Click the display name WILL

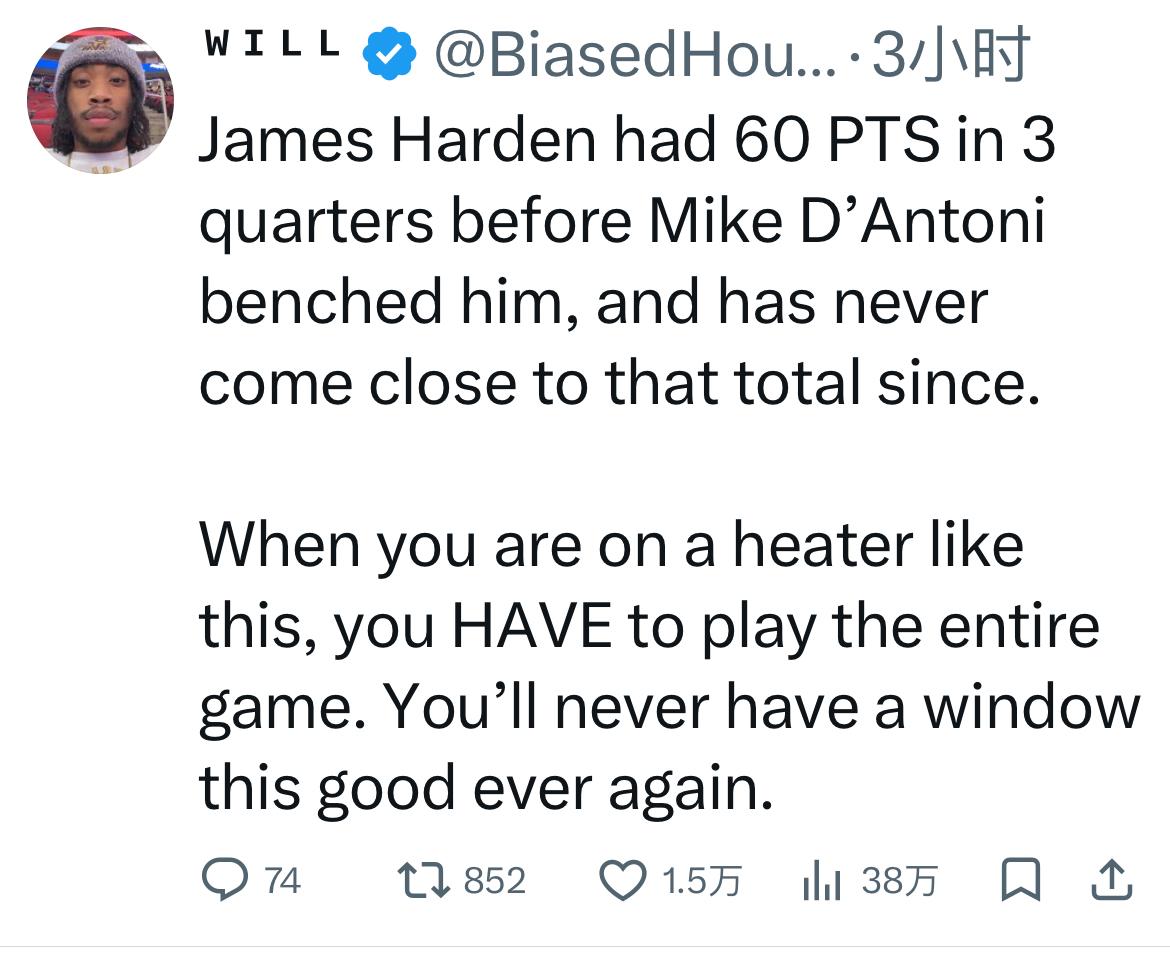coord(271,45)
